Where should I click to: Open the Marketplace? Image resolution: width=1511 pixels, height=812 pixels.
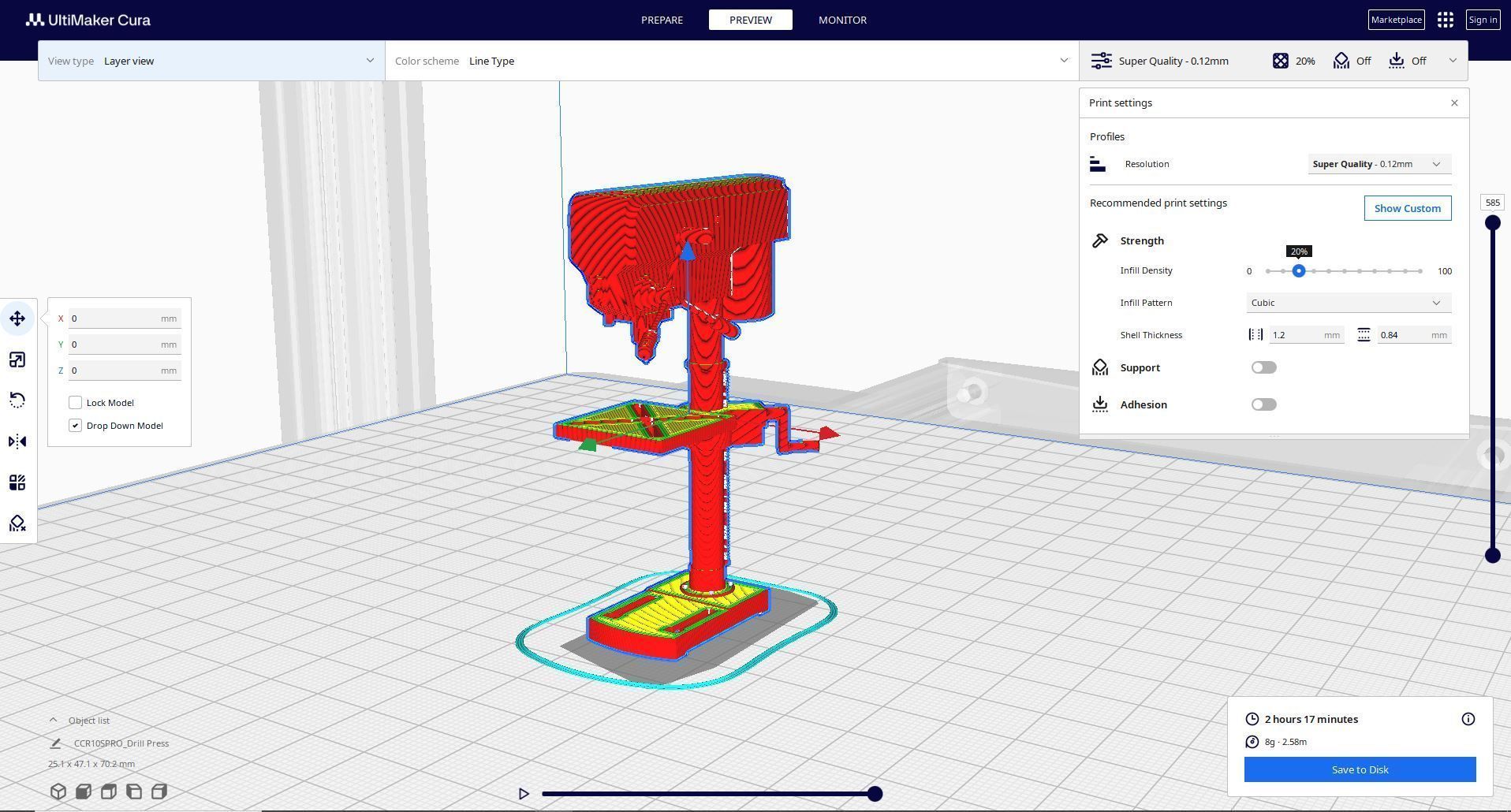pos(1396,20)
